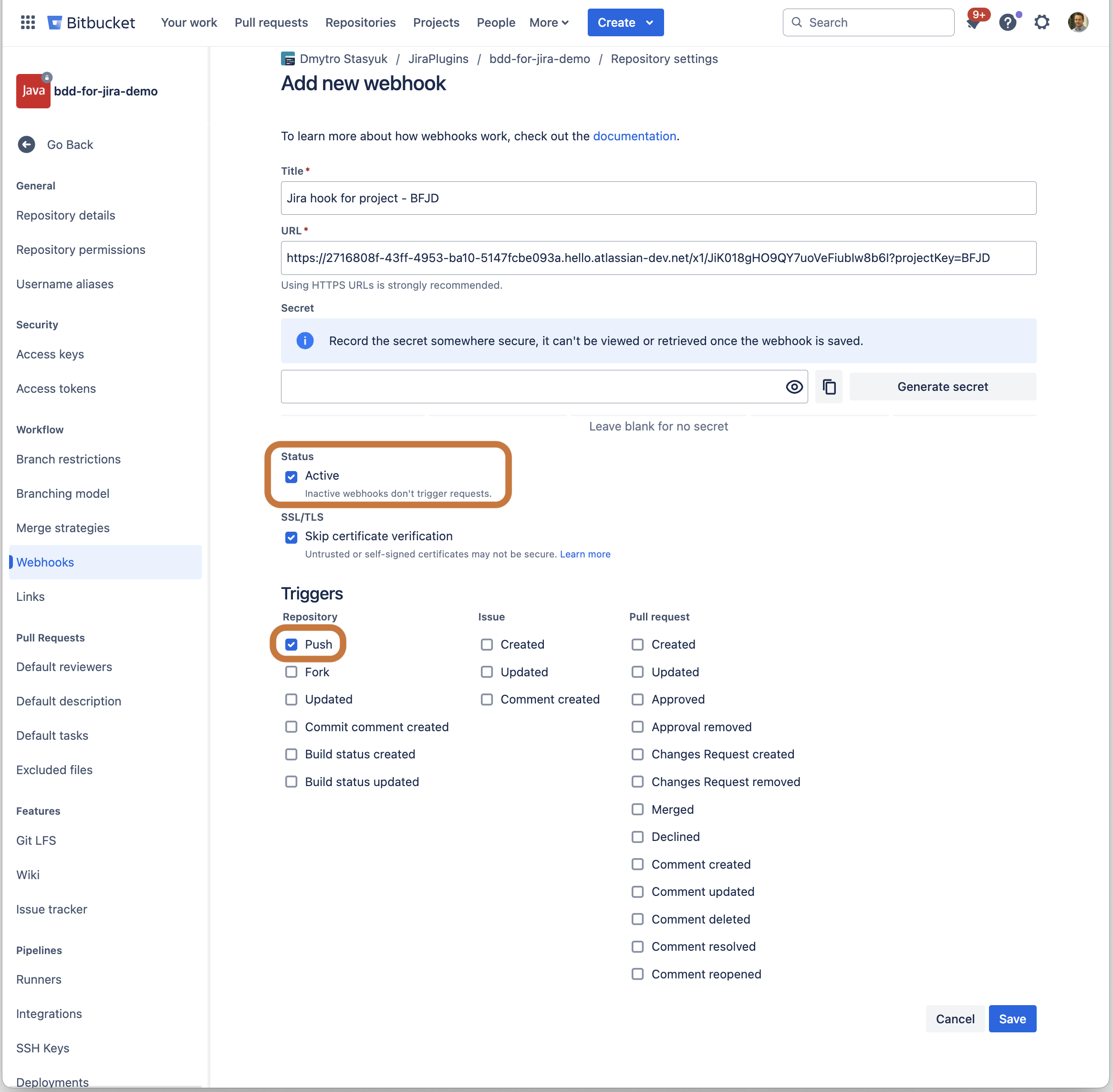Open Repository settings breadcrumb link

coord(664,59)
